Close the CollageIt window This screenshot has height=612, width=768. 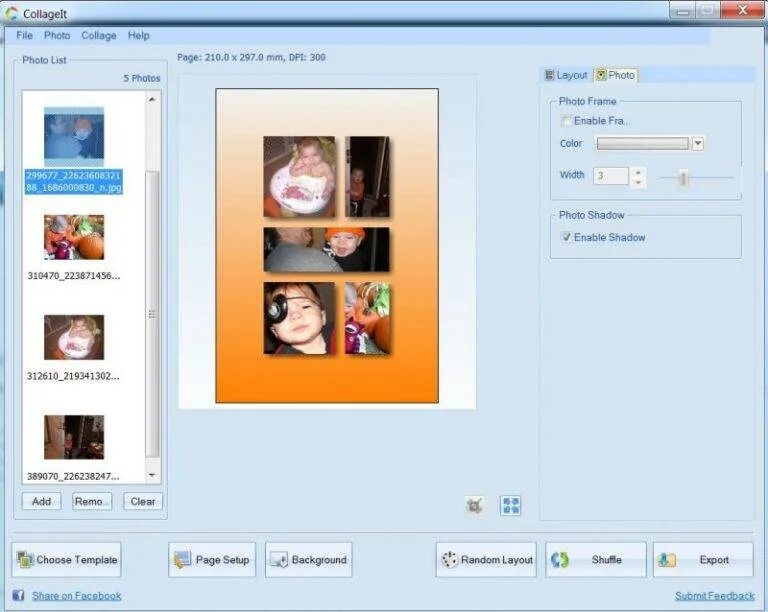pos(743,10)
